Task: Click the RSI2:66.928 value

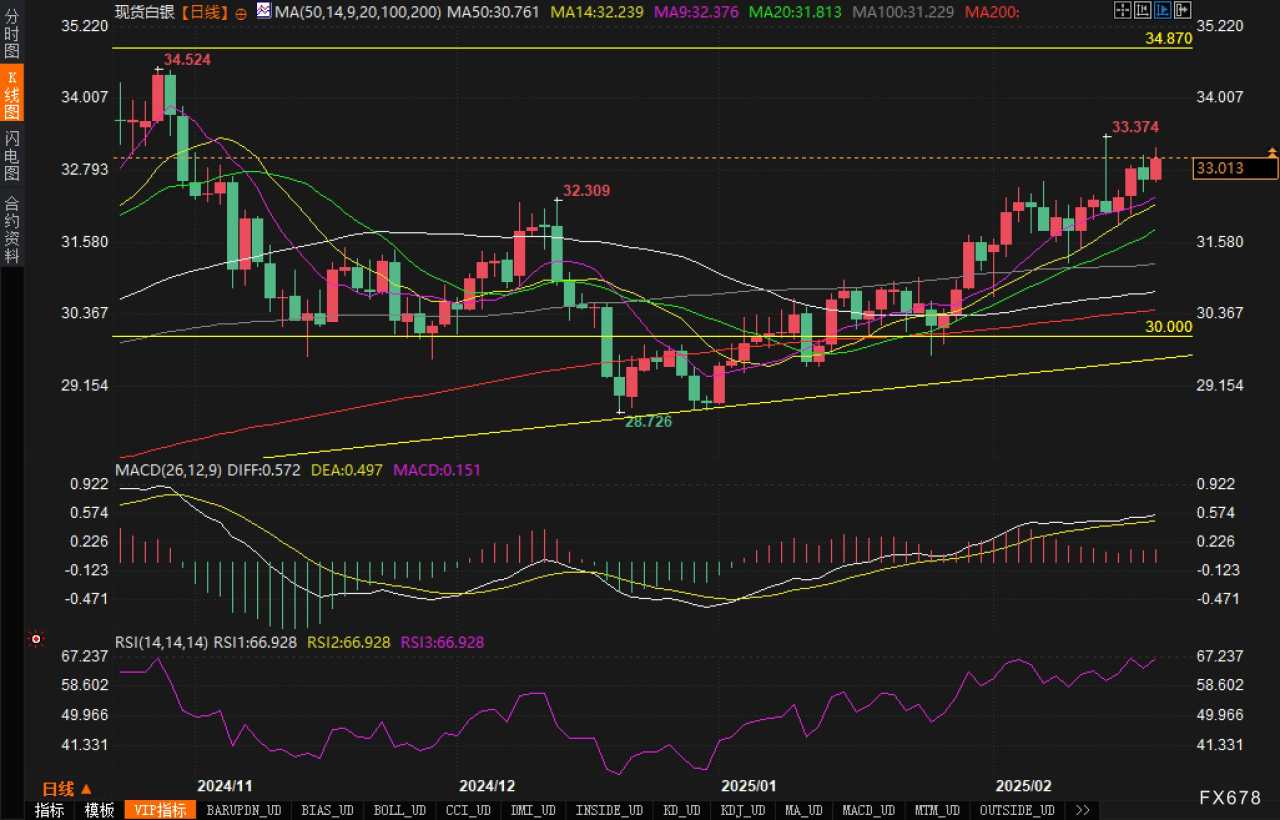Action: pos(348,642)
